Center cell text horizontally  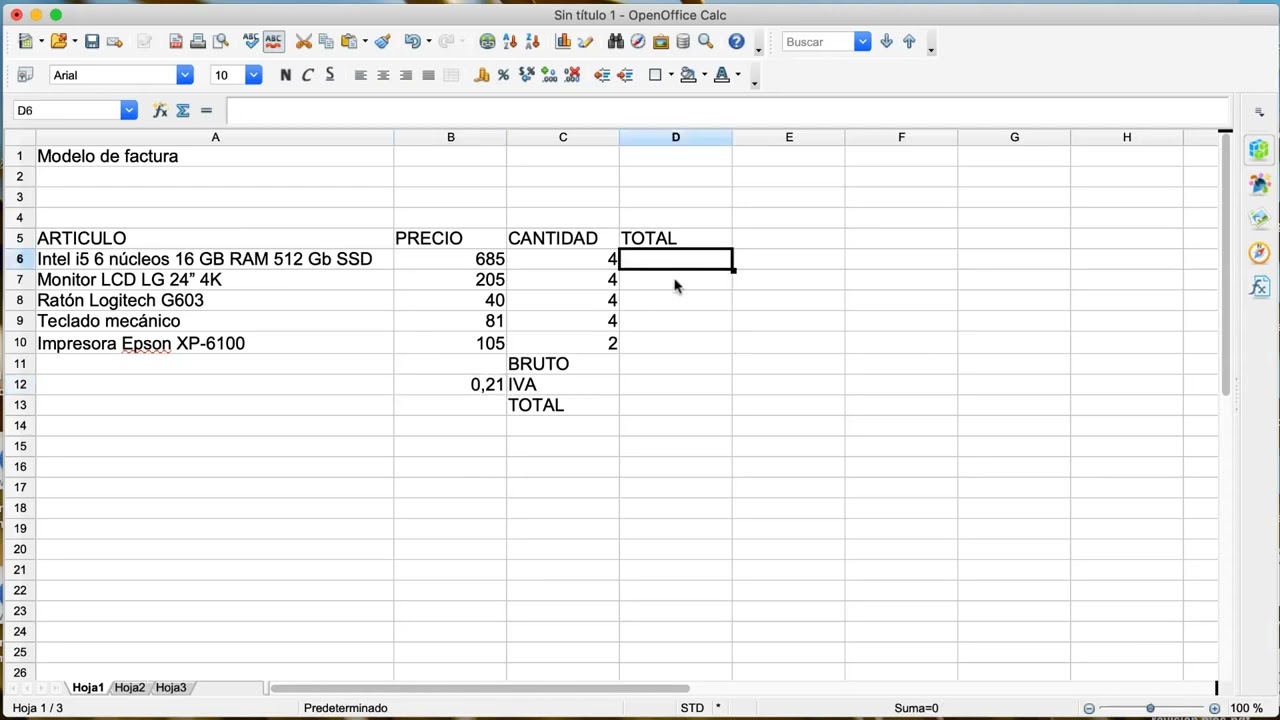[x=383, y=75]
